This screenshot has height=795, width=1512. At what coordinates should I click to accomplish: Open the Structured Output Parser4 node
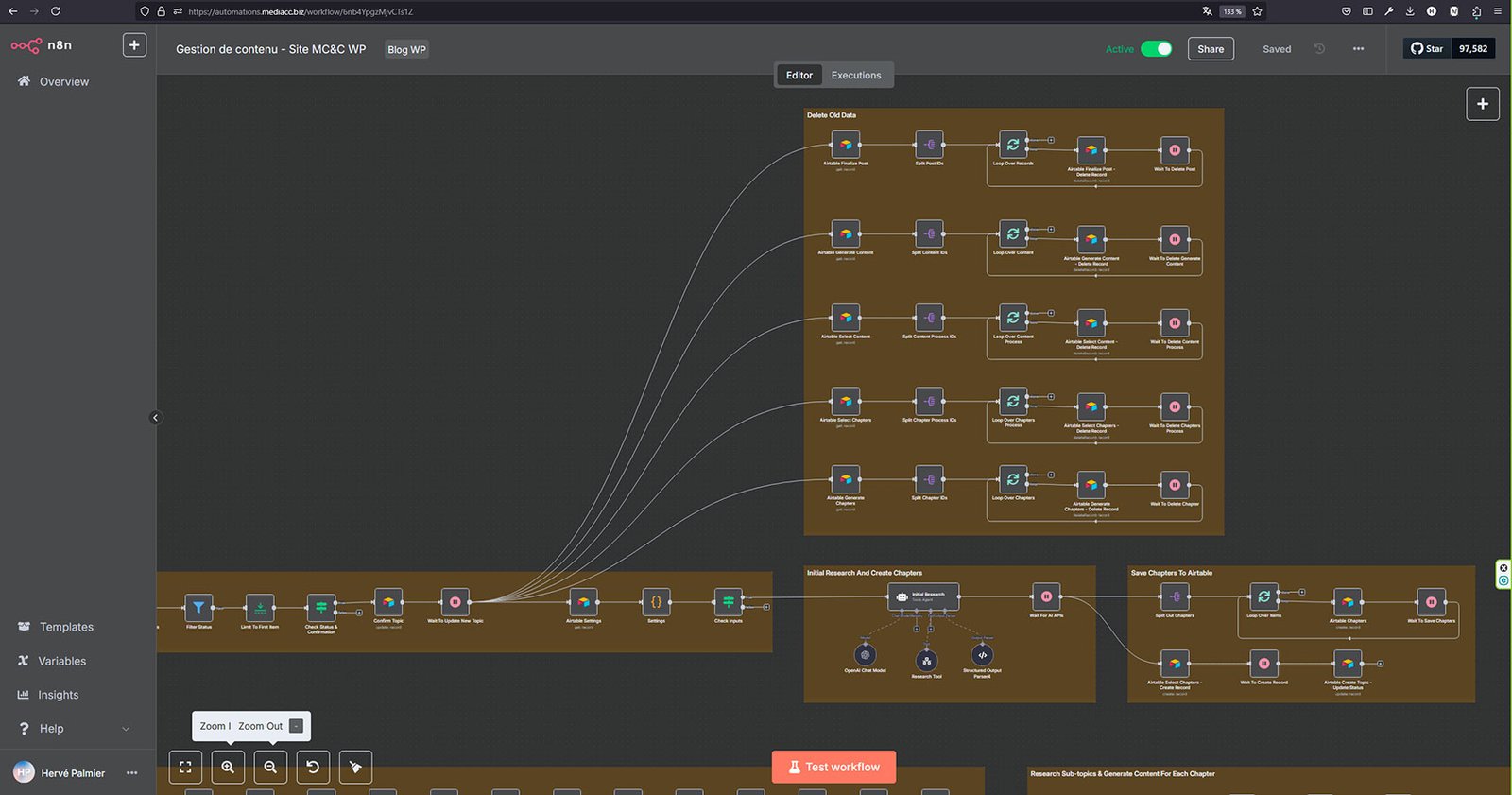coord(982,654)
